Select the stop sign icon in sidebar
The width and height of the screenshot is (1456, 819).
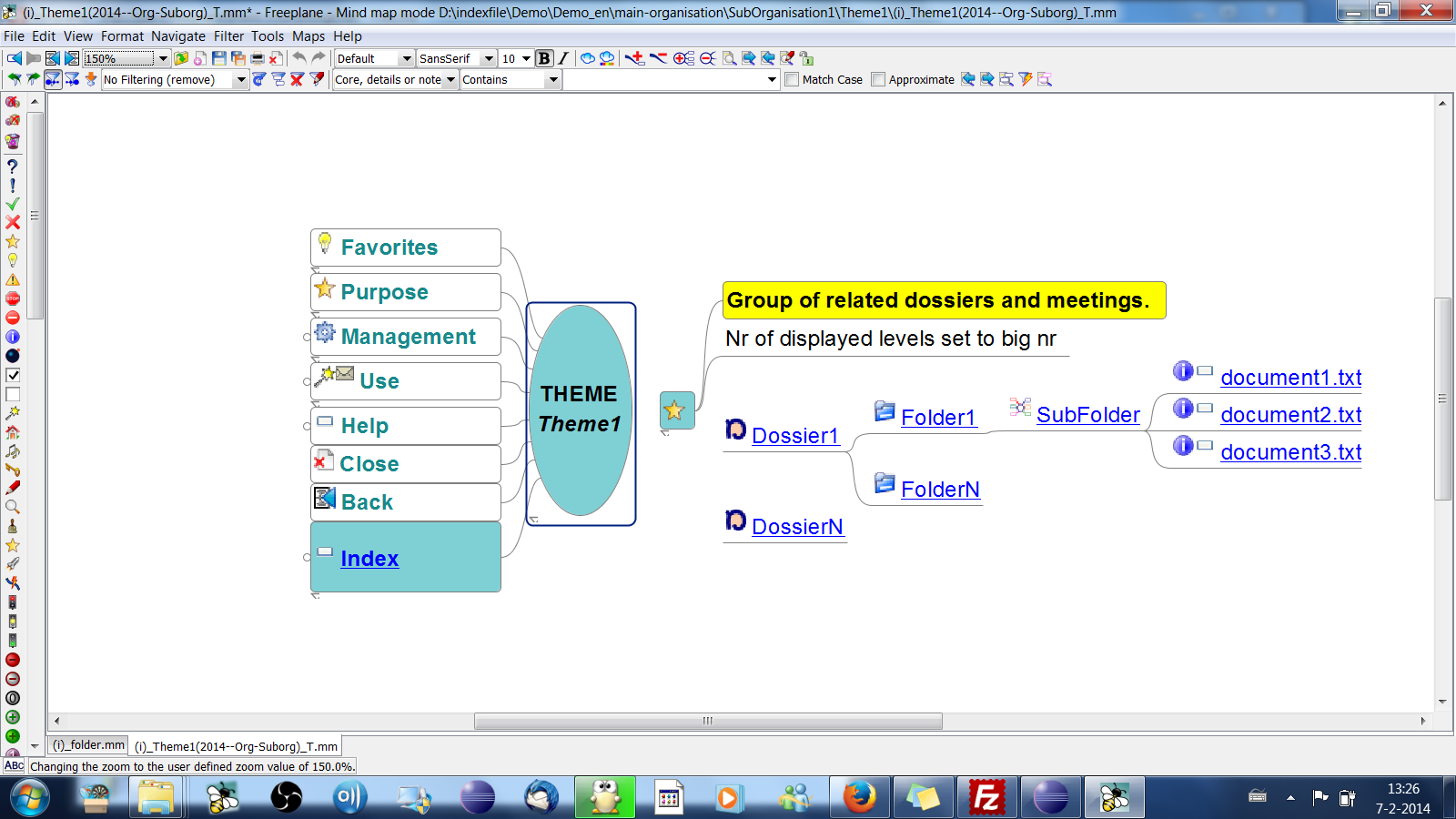(13, 298)
